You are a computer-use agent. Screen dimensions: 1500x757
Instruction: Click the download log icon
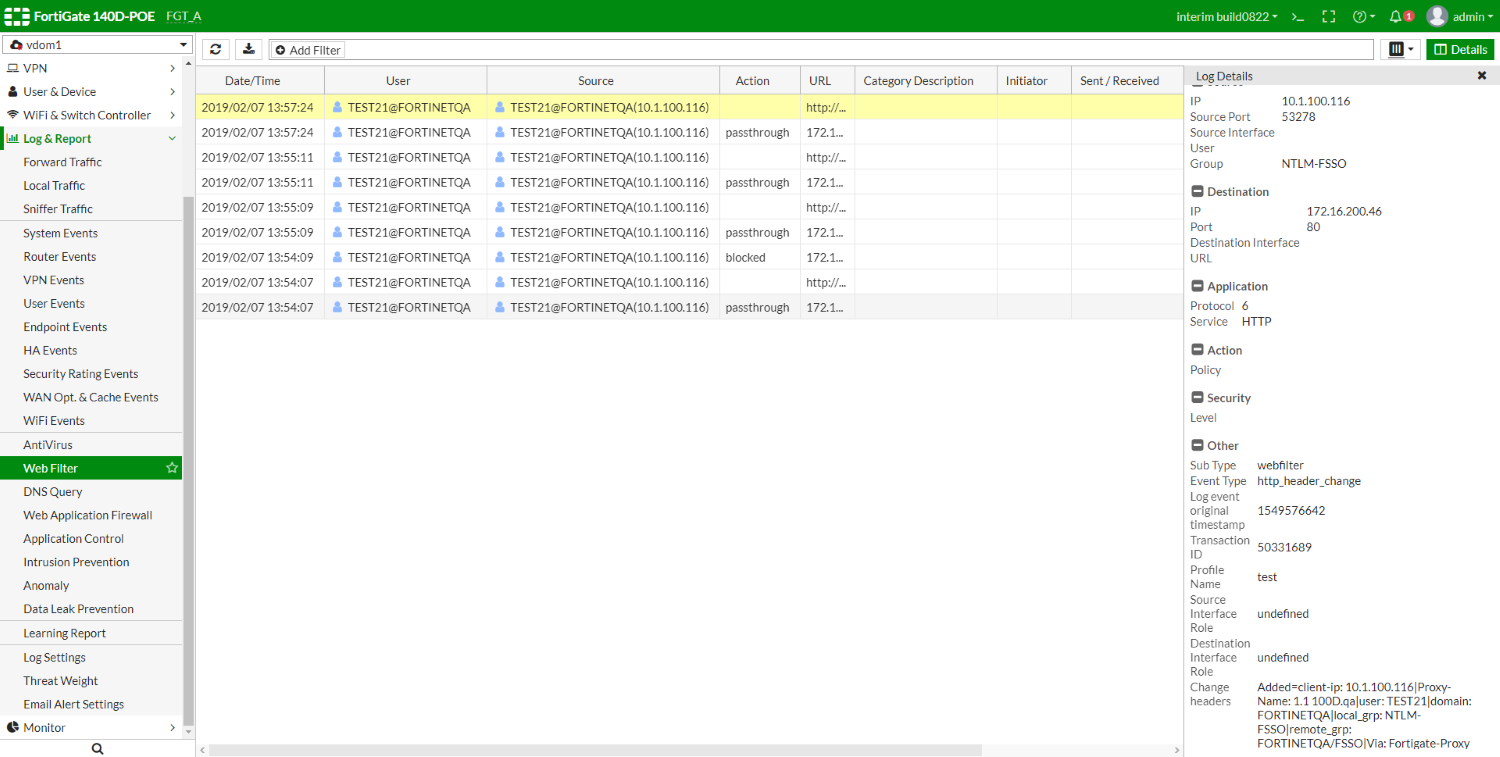click(x=249, y=50)
